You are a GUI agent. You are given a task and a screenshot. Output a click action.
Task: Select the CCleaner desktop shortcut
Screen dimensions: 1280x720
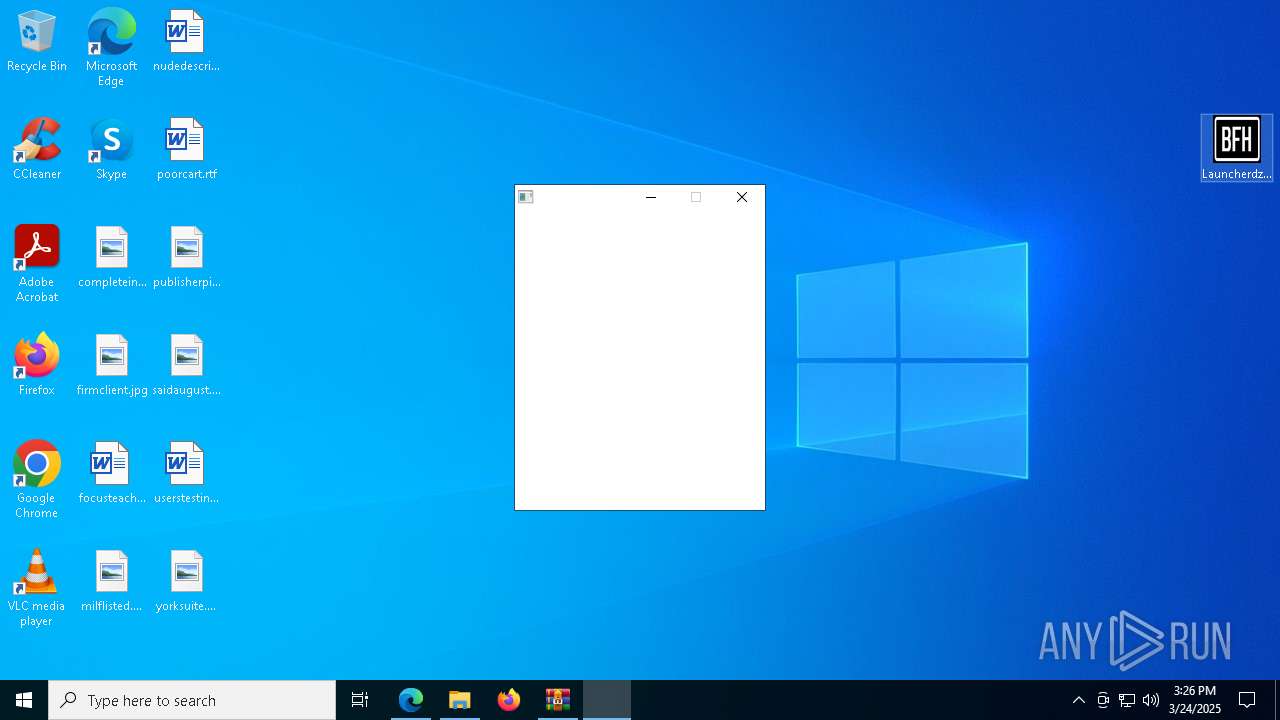(37, 149)
